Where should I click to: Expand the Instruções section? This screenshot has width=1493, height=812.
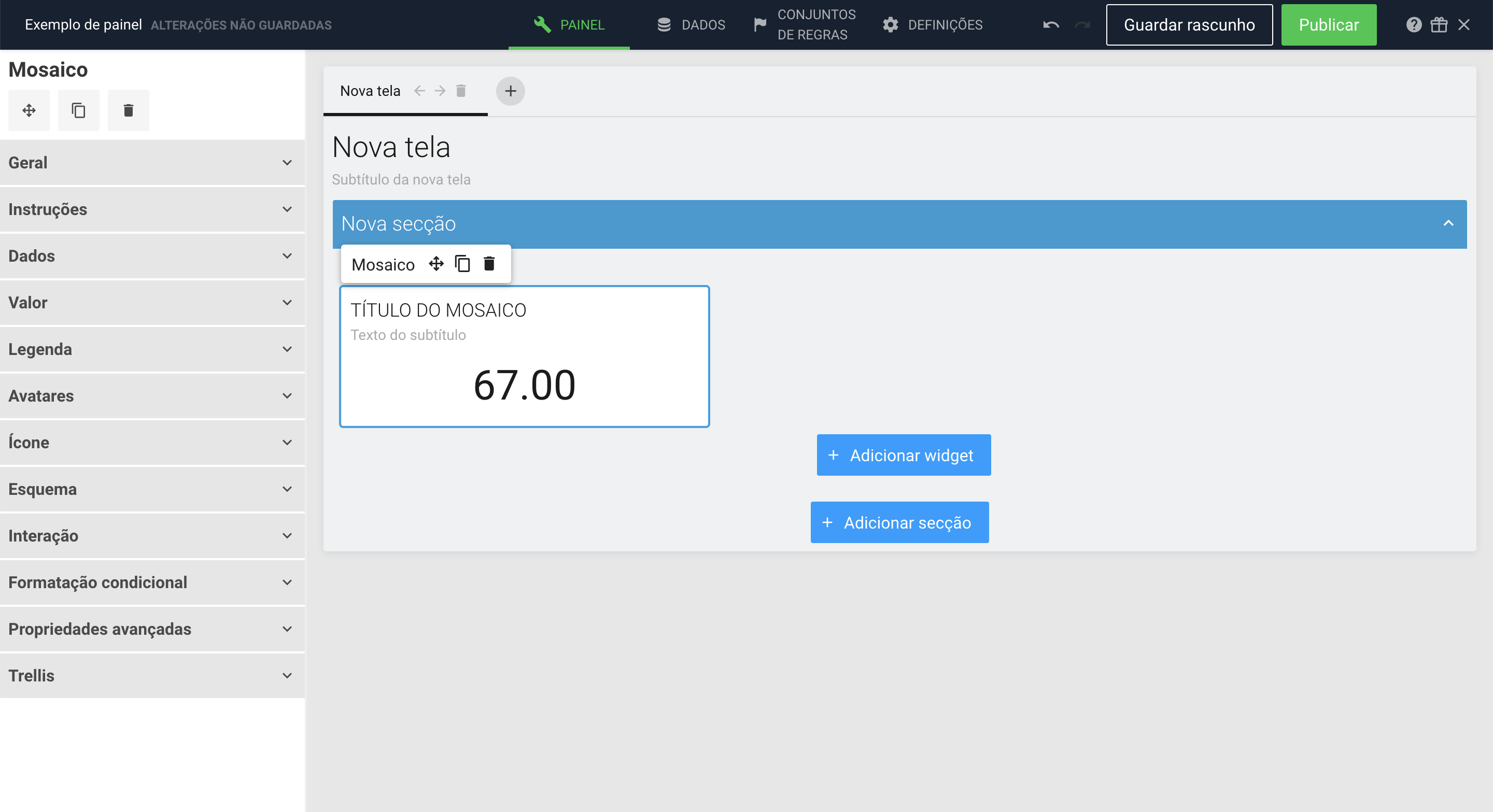point(152,209)
